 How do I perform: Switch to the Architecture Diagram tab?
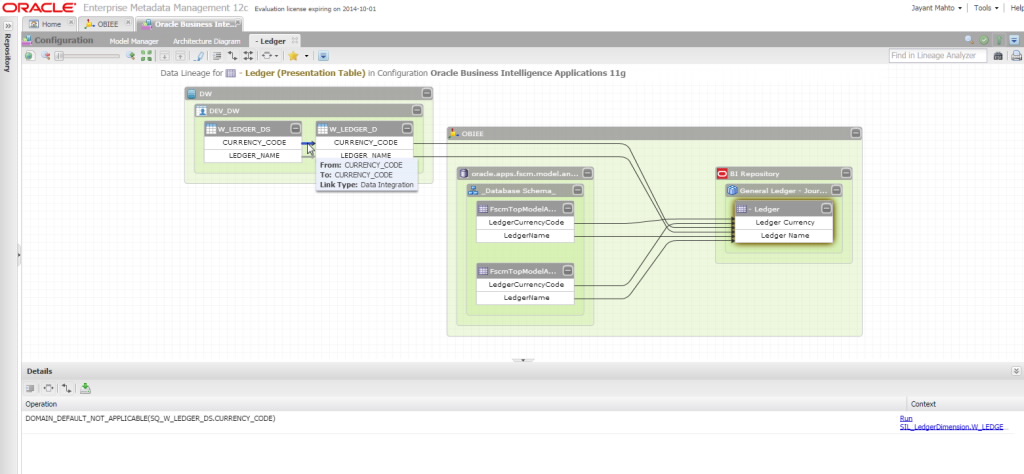207,41
